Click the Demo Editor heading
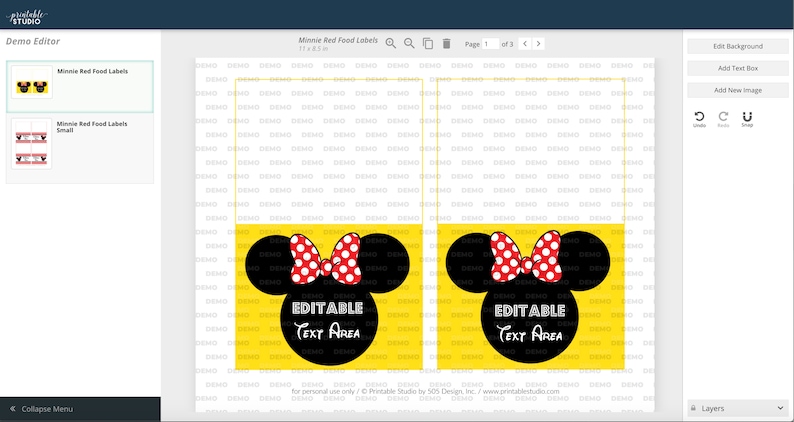Viewport: 794px width, 422px height. [x=33, y=42]
